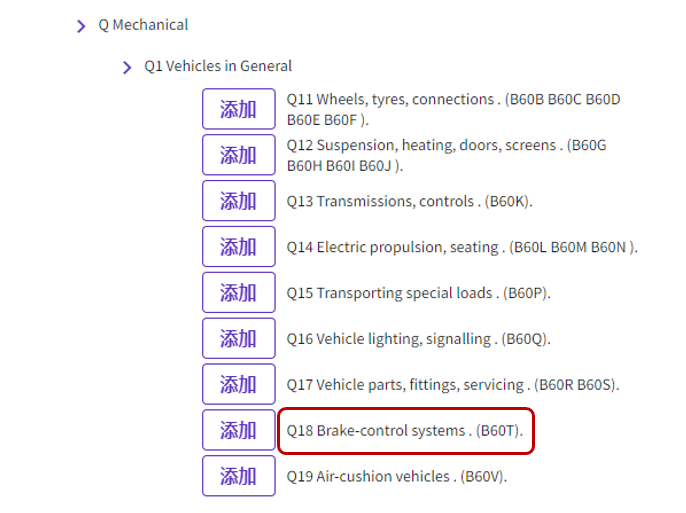Image resolution: width=686 pixels, height=513 pixels.
Task: Select the Q1 Vehicles in General label
Action: pos(218,67)
